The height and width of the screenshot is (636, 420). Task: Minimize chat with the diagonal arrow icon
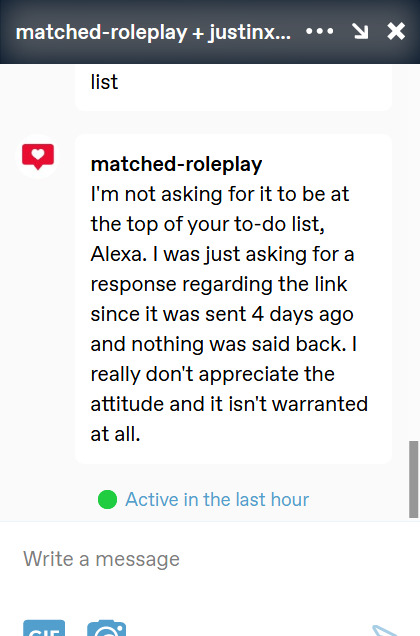click(x=360, y=31)
